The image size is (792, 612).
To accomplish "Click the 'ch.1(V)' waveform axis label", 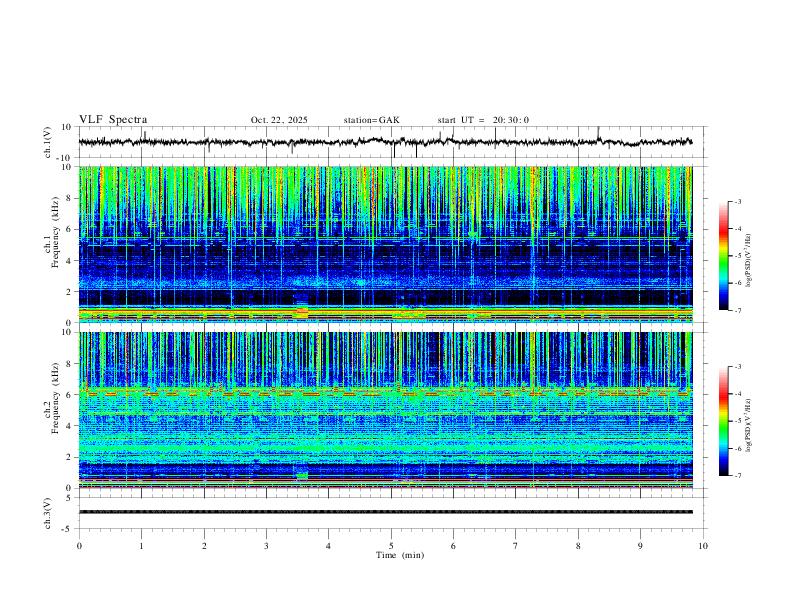I will point(47,142).
